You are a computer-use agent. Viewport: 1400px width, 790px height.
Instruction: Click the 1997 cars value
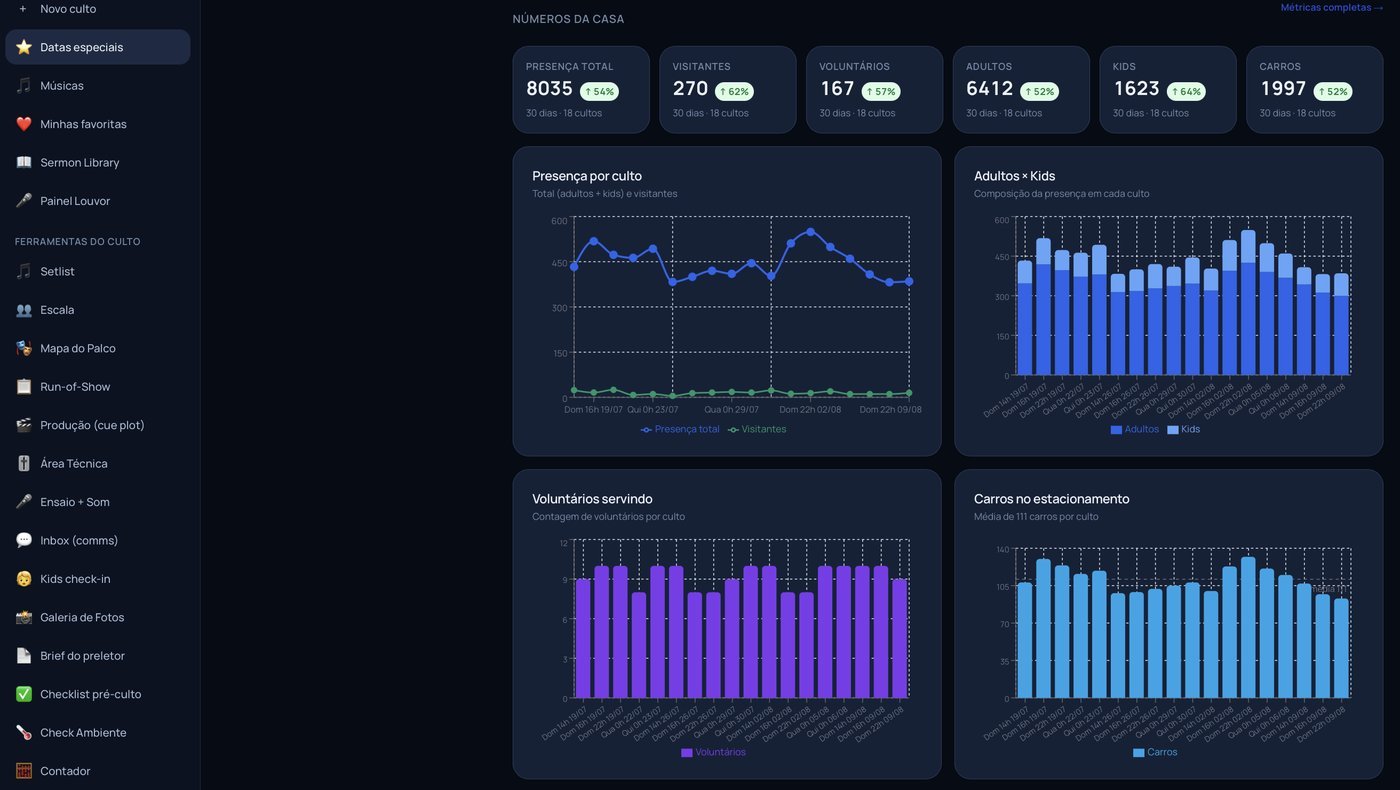click(1283, 89)
